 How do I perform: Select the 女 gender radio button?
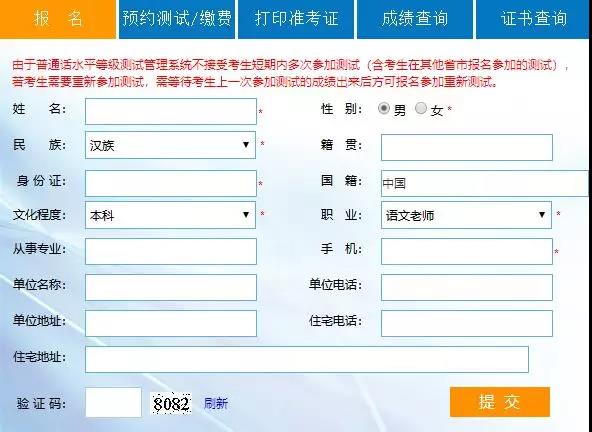(421, 108)
